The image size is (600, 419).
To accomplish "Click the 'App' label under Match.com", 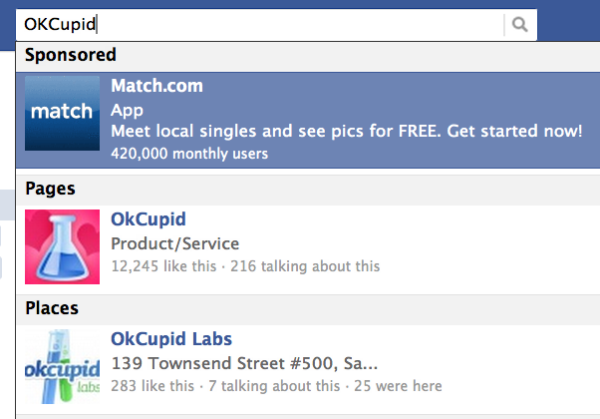I will coord(123,109).
